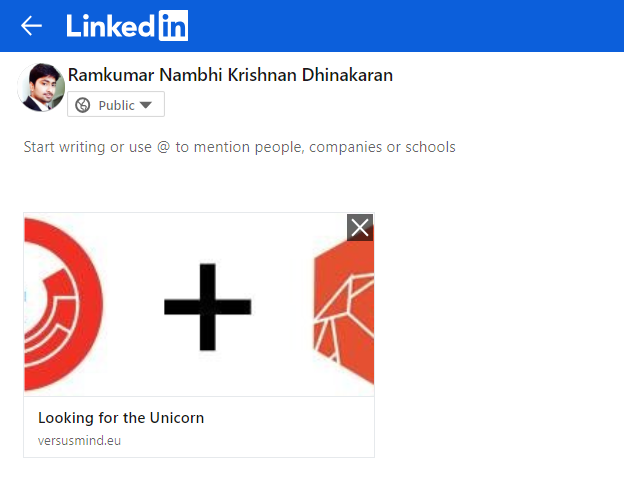
Task: Click the blue header bar empty area
Action: pos(398,26)
